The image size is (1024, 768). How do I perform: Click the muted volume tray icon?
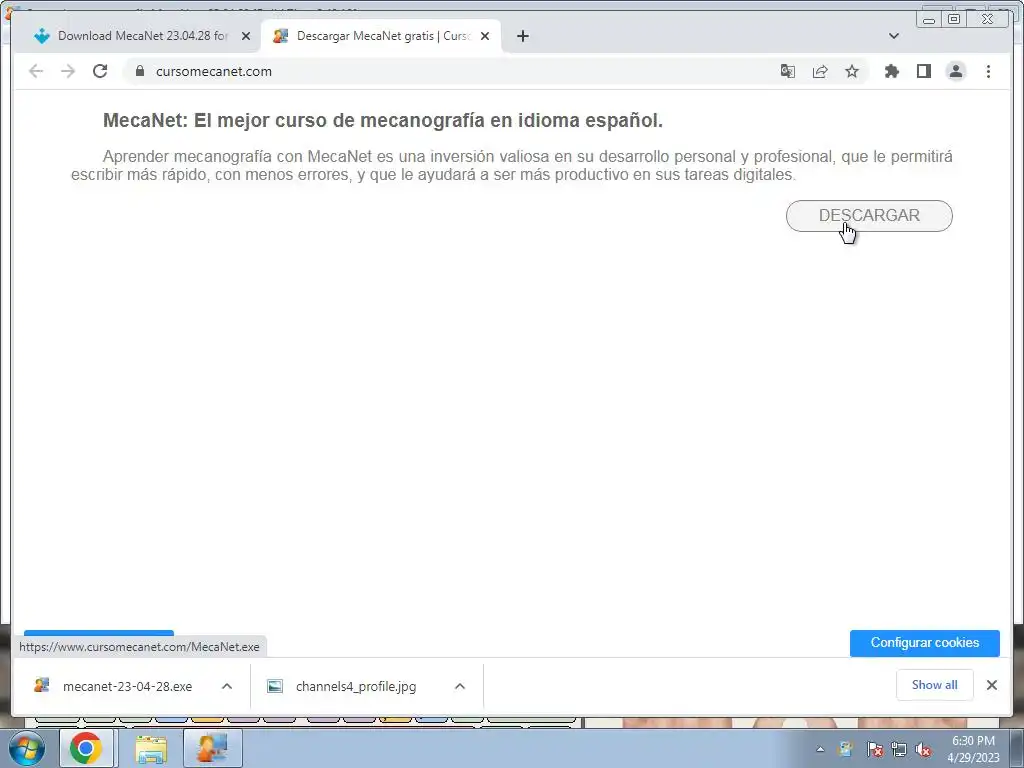pos(923,750)
